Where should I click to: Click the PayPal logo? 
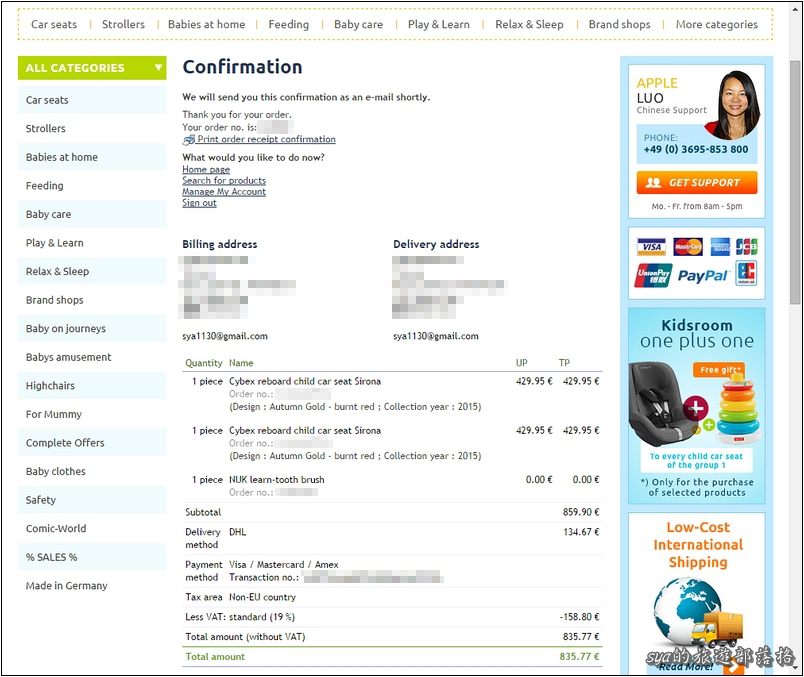point(702,276)
